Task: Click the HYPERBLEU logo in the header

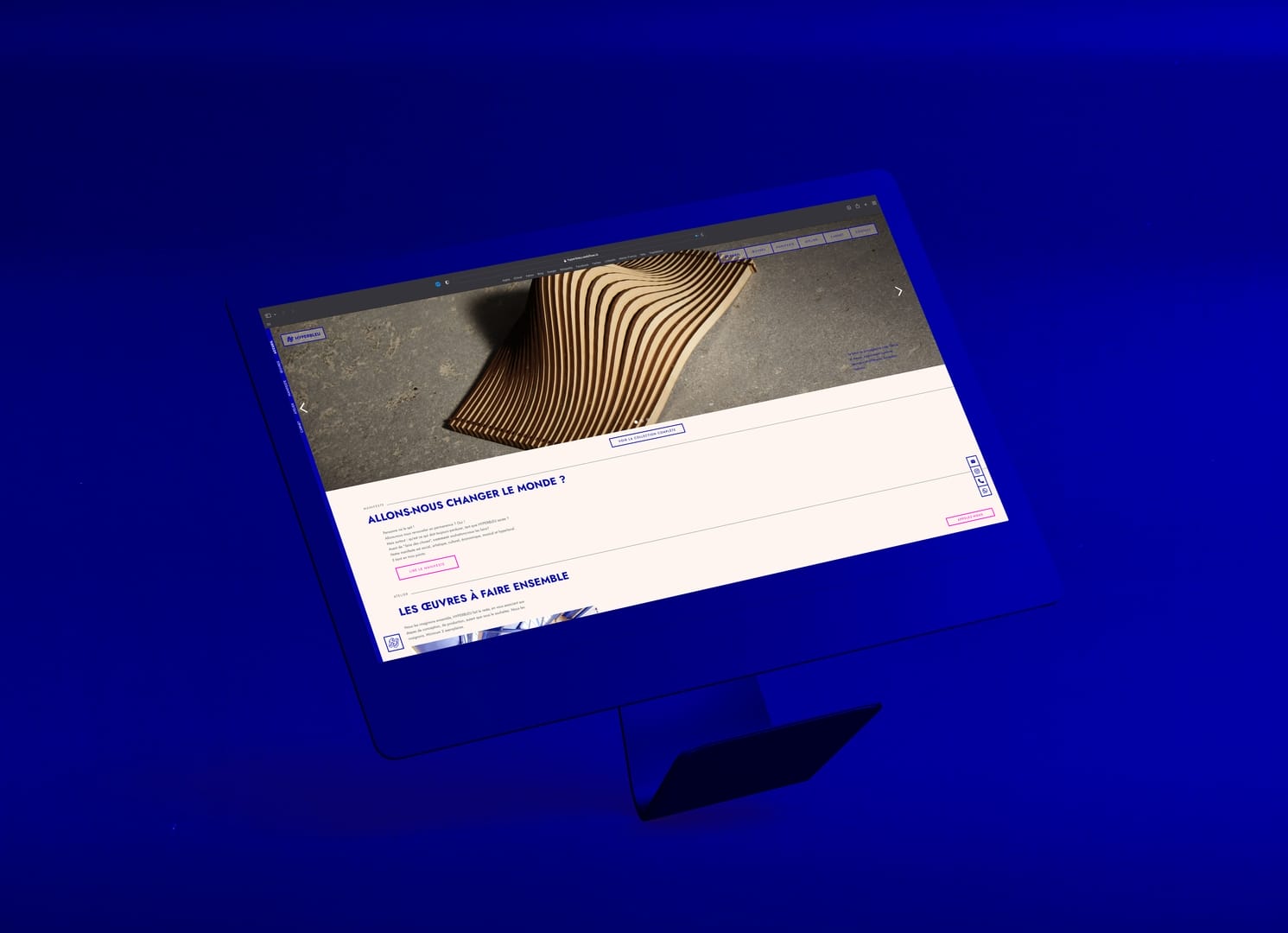Action: [x=303, y=338]
